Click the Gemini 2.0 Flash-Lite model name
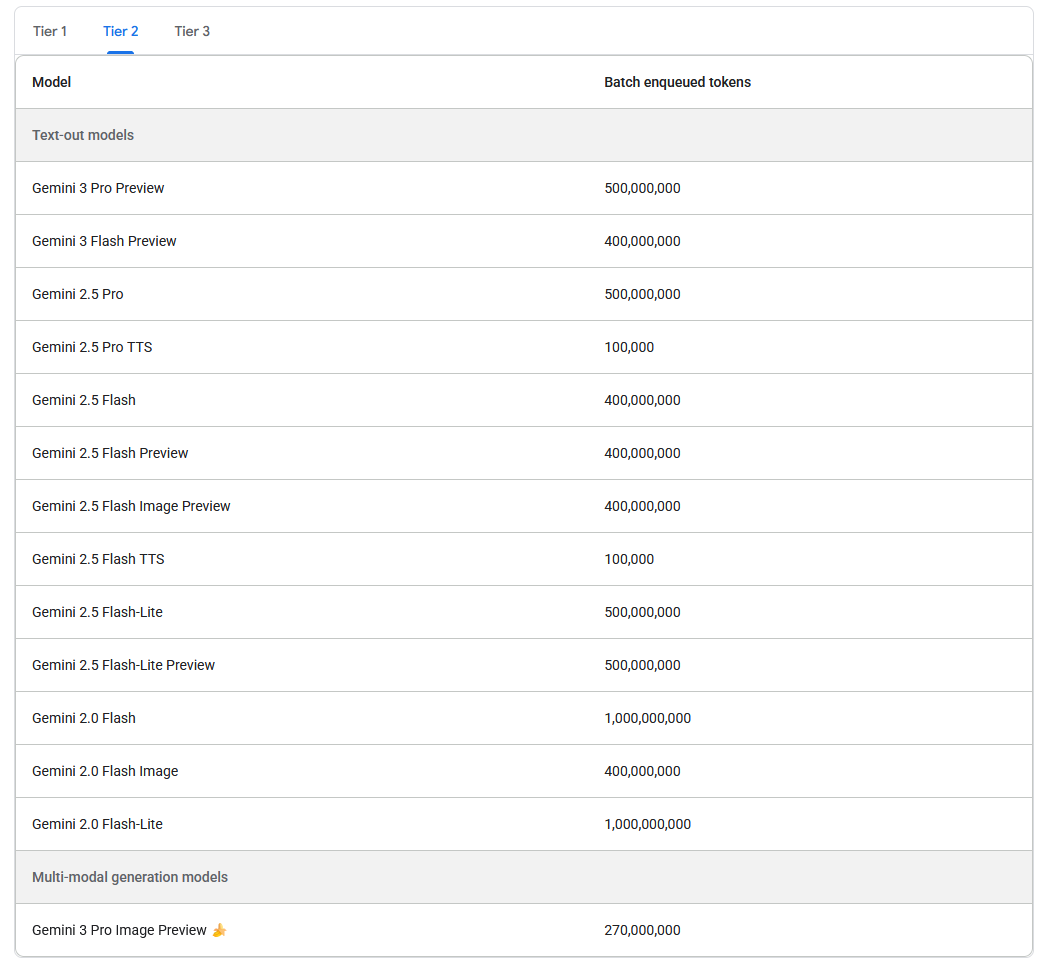Image resolution: width=1043 pixels, height=963 pixels. [97, 824]
